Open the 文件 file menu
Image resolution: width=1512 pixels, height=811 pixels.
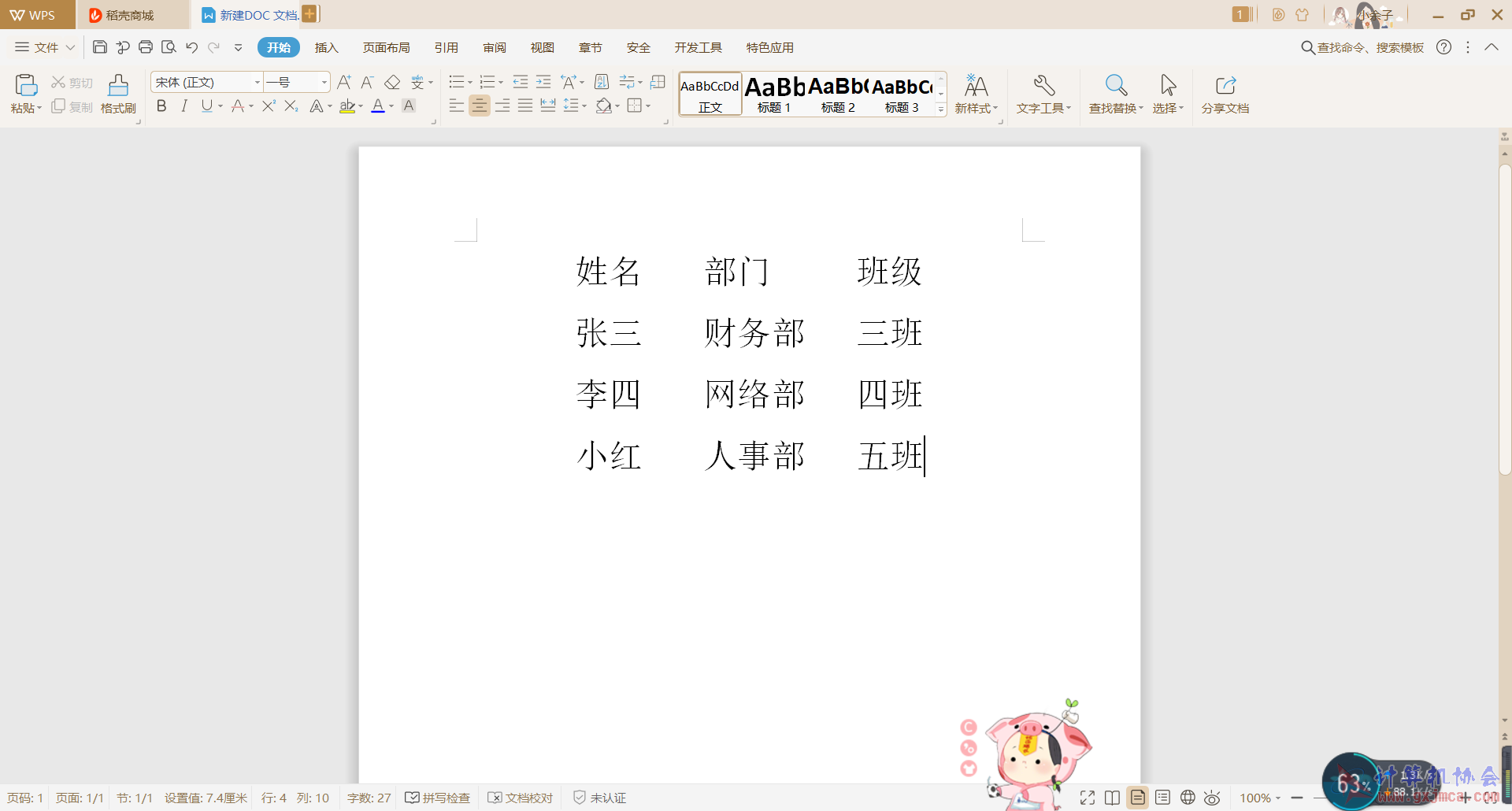45,47
